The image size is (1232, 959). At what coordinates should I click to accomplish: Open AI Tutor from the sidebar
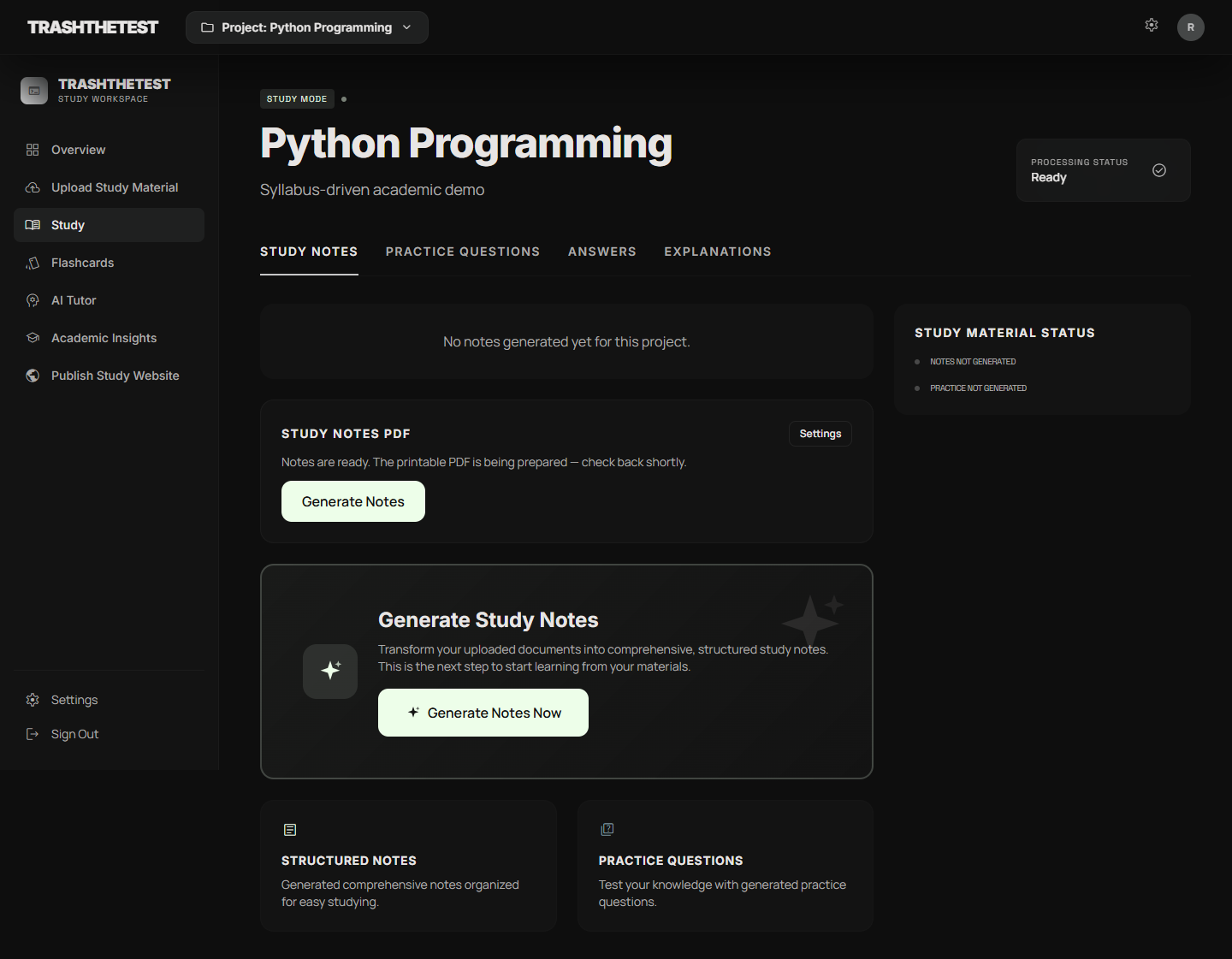(x=109, y=300)
